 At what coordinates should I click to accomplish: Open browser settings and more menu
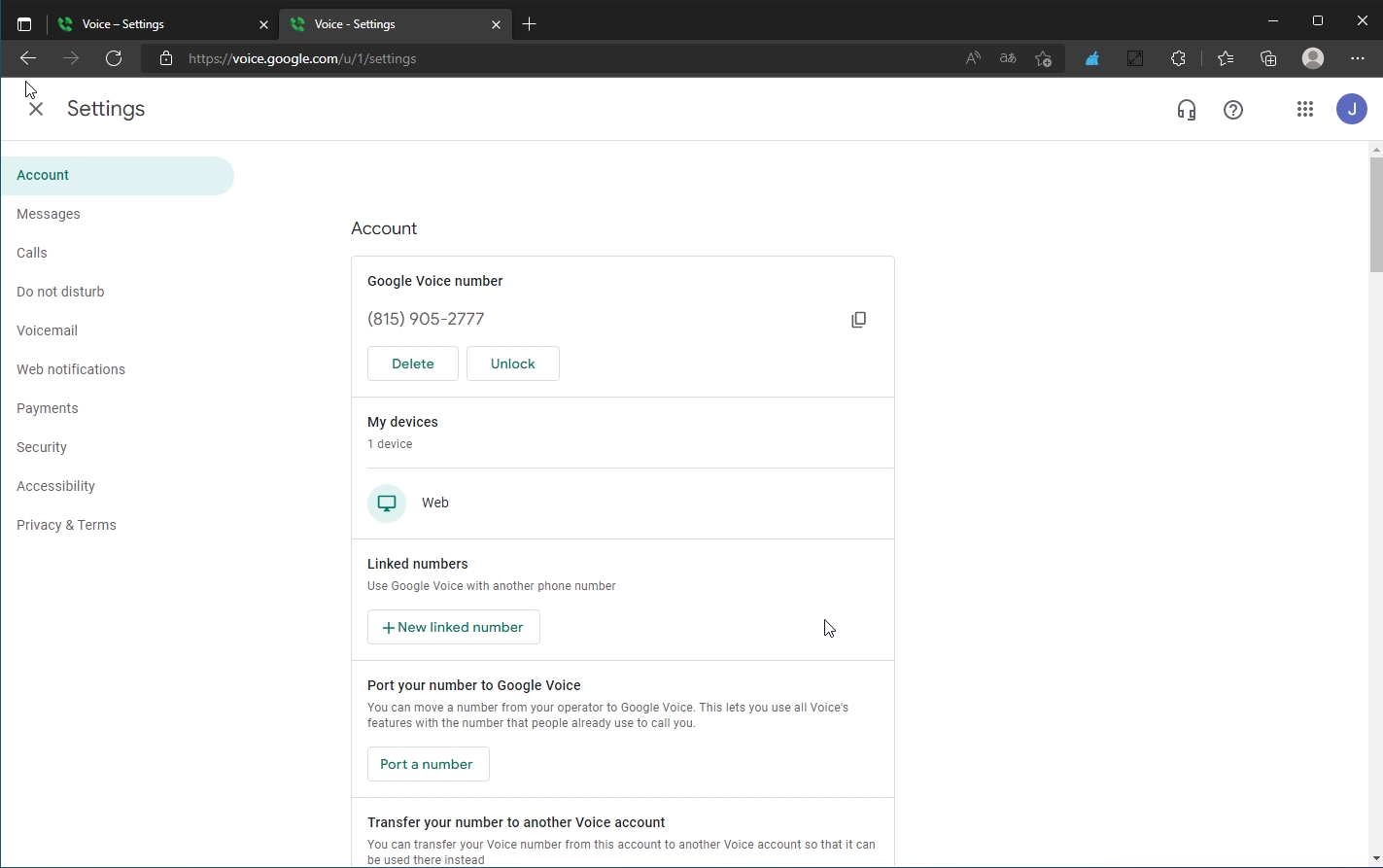tap(1357, 58)
